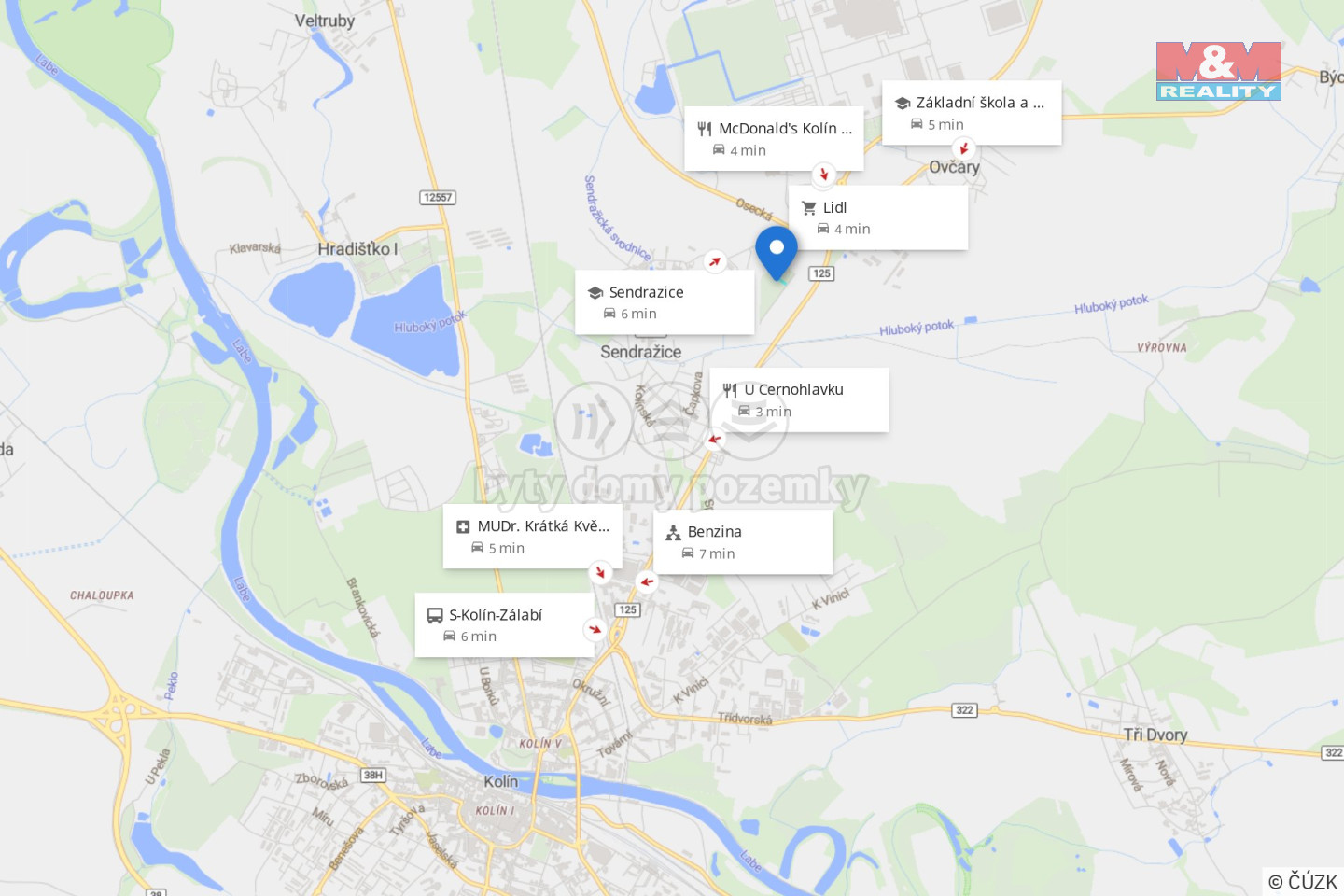Viewport: 1344px width, 896px height.
Task: Click the Benzina playground icon
Action: (673, 533)
